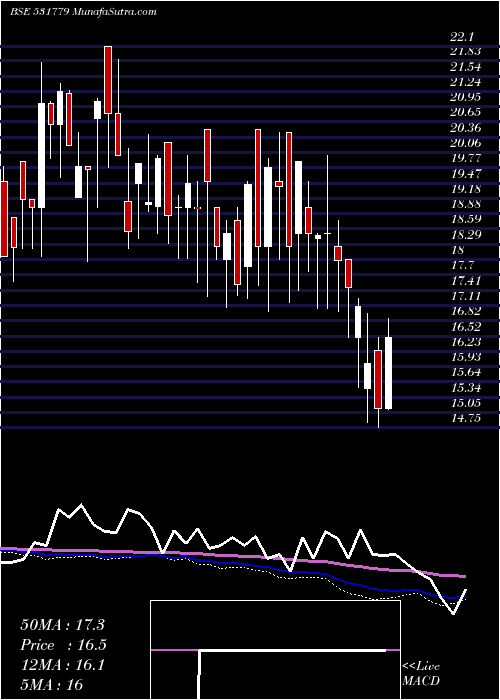
Task: Select the 17.11 price axis label
Action: [465, 296]
